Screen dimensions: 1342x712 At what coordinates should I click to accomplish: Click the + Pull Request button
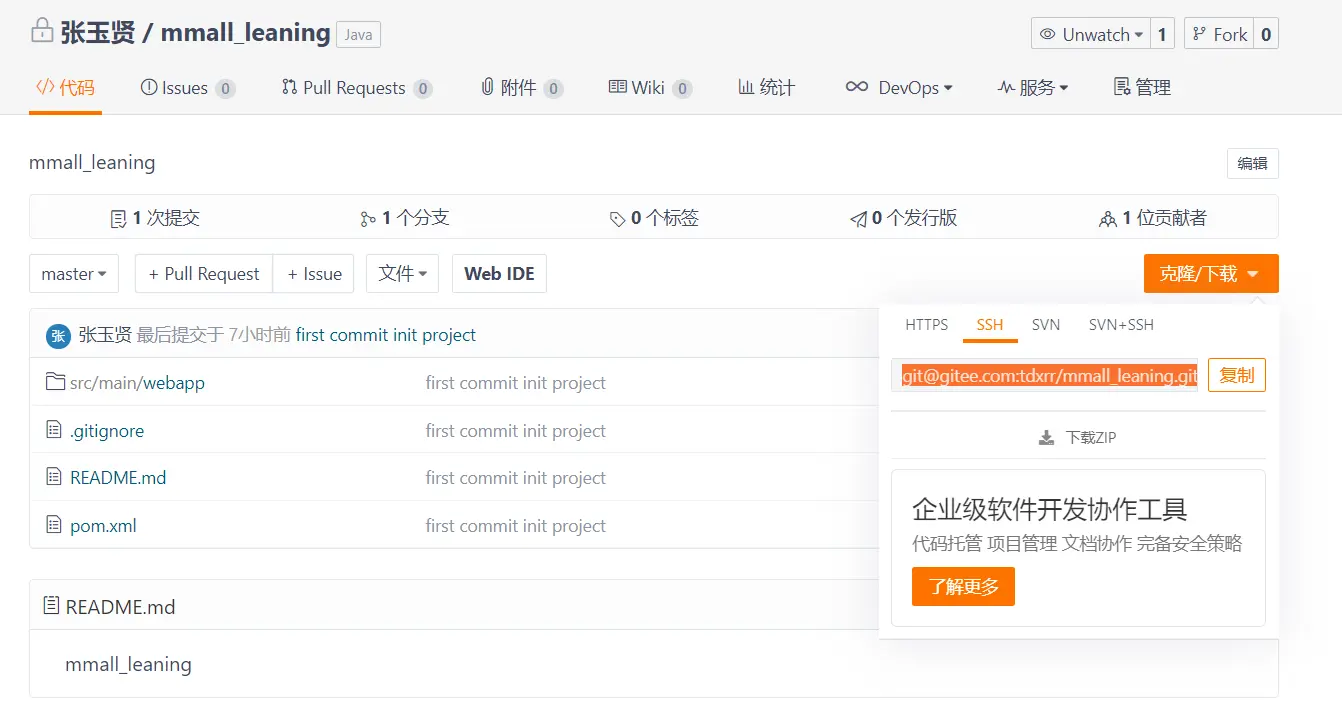click(204, 274)
